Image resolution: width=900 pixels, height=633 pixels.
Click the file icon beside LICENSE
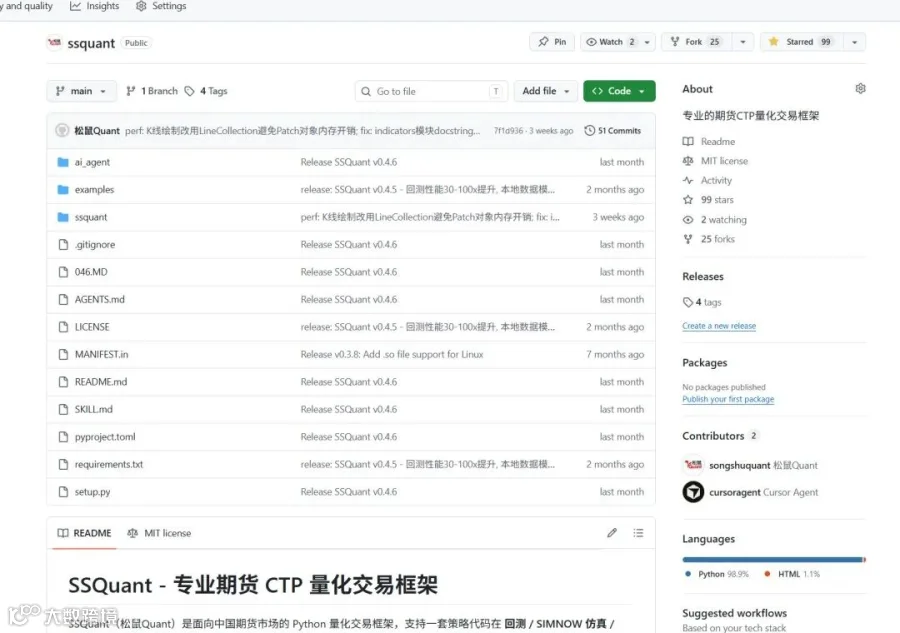(x=63, y=327)
